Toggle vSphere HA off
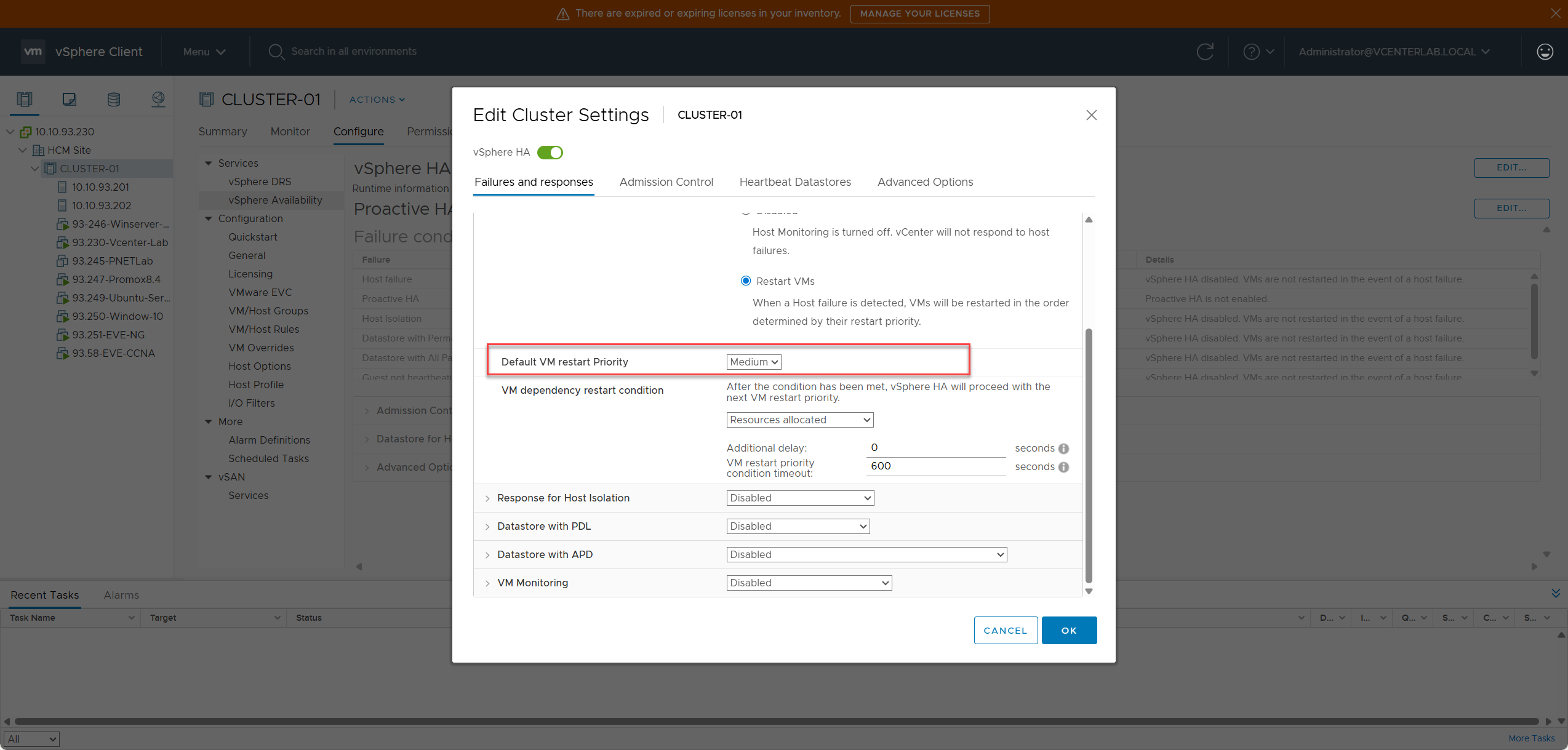Viewport: 1568px width, 750px height. pos(550,152)
